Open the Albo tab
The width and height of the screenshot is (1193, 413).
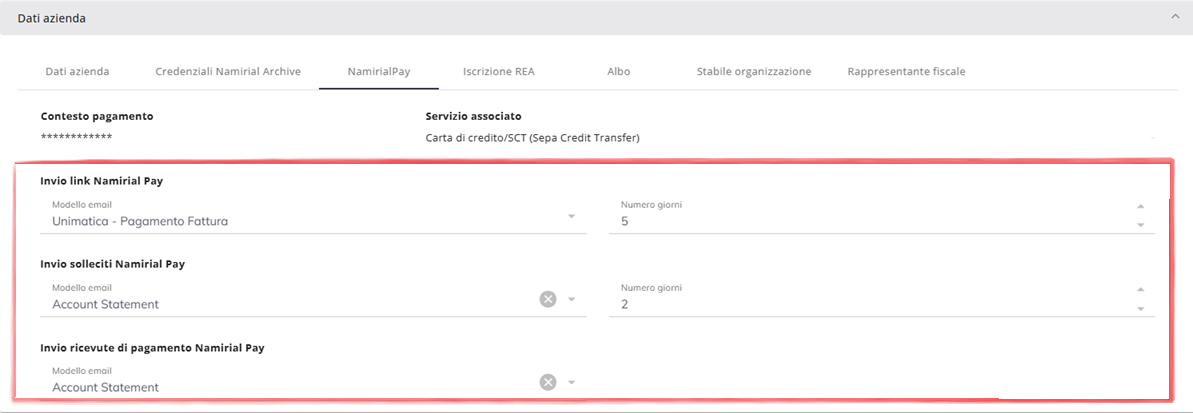(x=618, y=72)
